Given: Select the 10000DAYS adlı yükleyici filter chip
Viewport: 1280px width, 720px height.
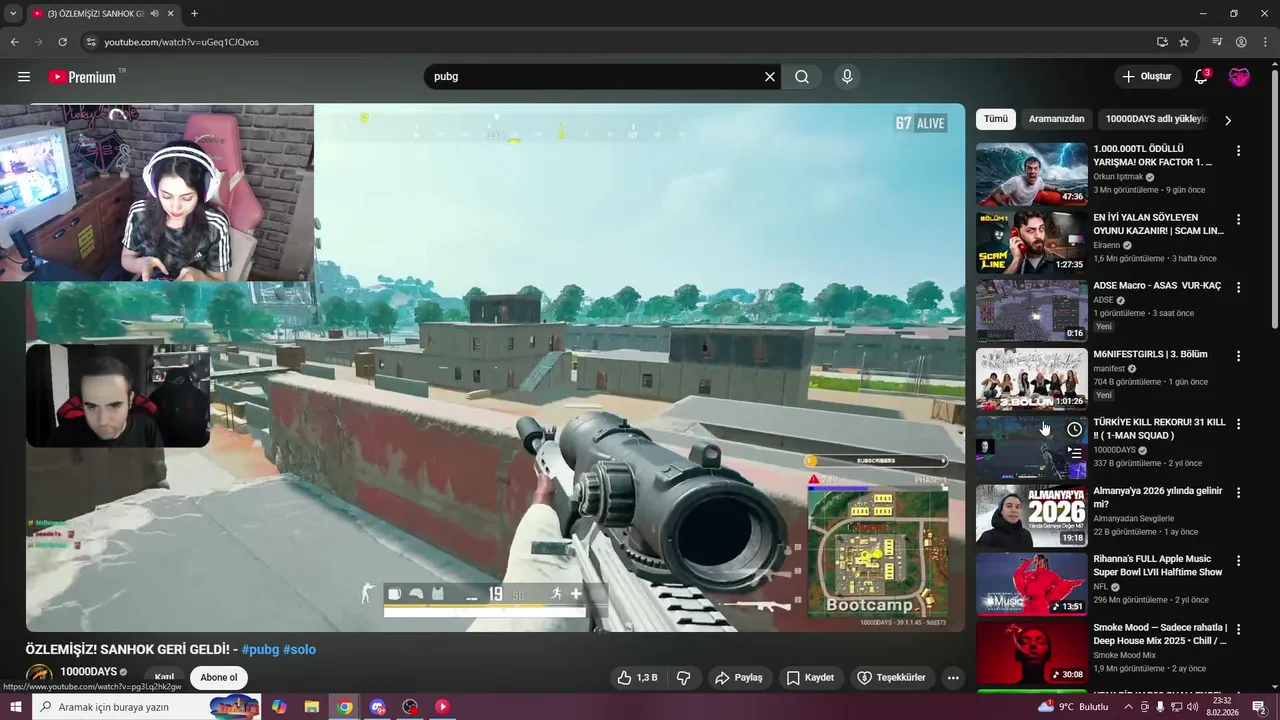Looking at the screenshot, I should pos(1156,119).
